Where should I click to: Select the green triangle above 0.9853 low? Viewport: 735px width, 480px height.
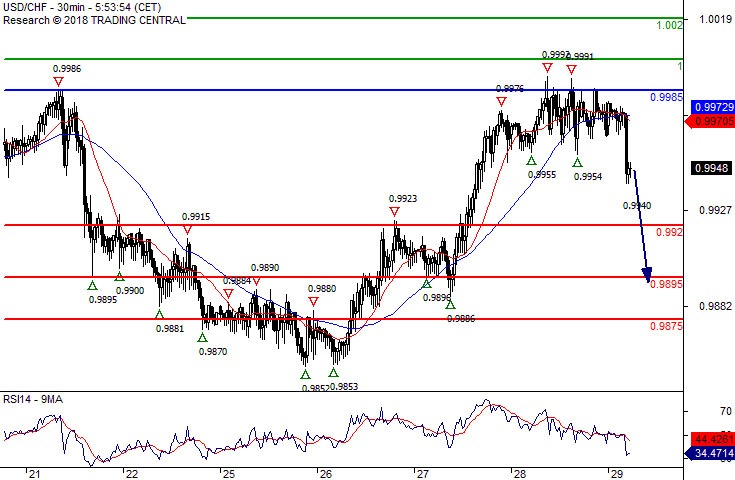[x=333, y=373]
